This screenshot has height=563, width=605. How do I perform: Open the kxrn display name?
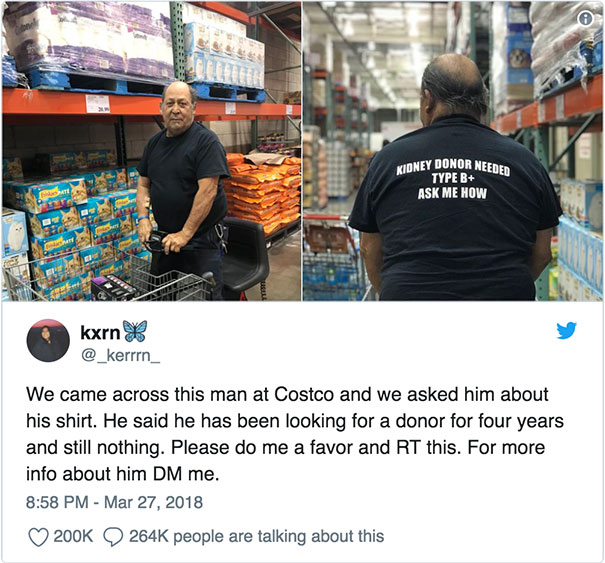(100, 332)
